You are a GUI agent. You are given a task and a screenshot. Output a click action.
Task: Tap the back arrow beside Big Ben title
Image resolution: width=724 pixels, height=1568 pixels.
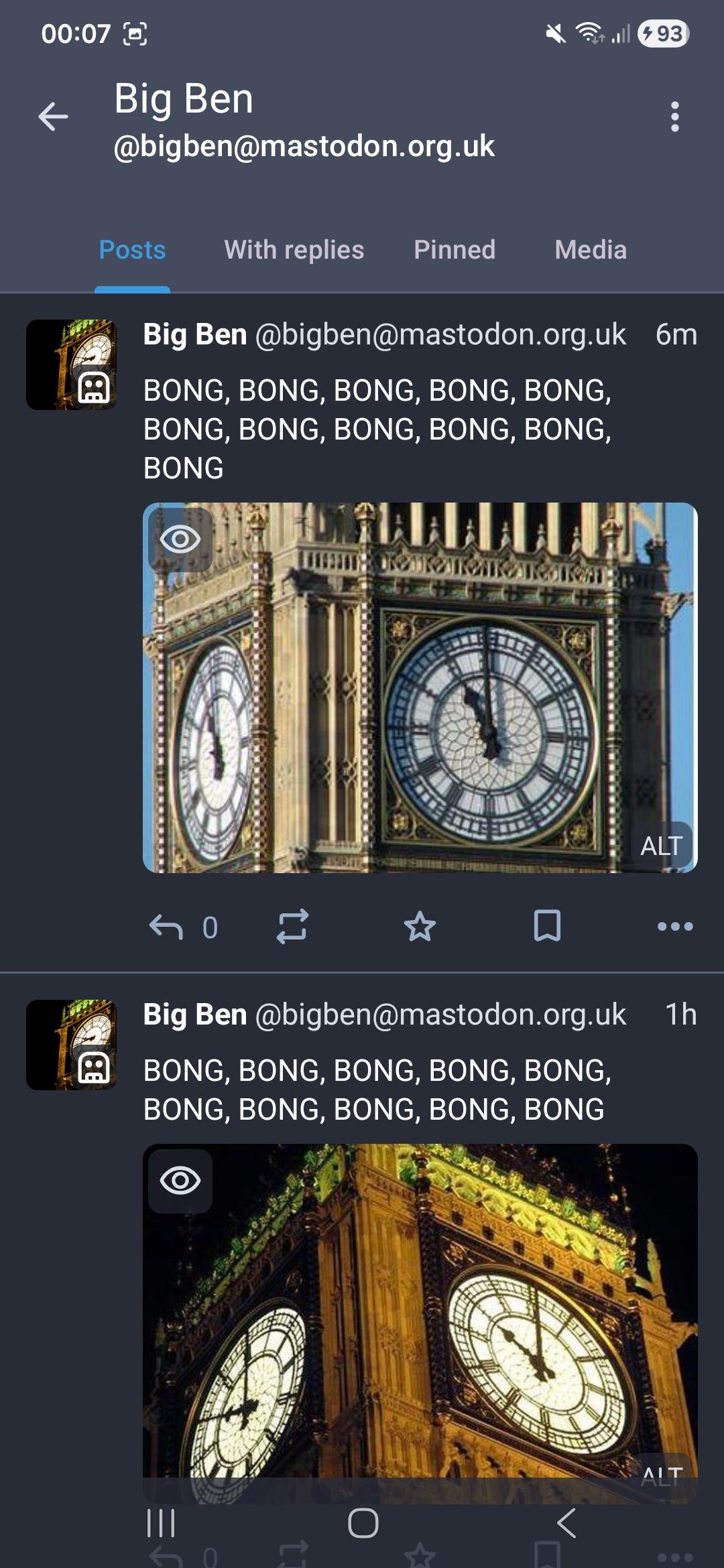point(53,117)
